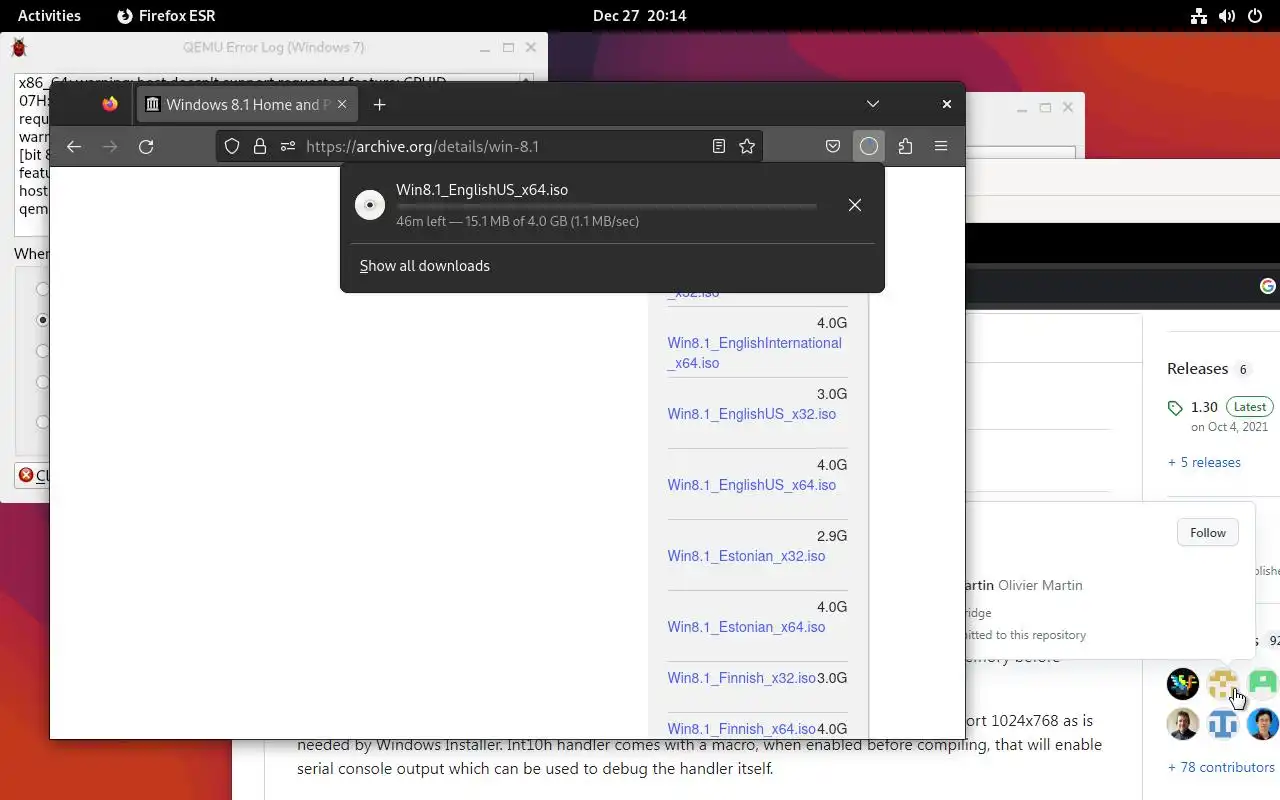Open clock Dec 27 20:14 menu
Image resolution: width=1280 pixels, height=800 pixels.
640,16
